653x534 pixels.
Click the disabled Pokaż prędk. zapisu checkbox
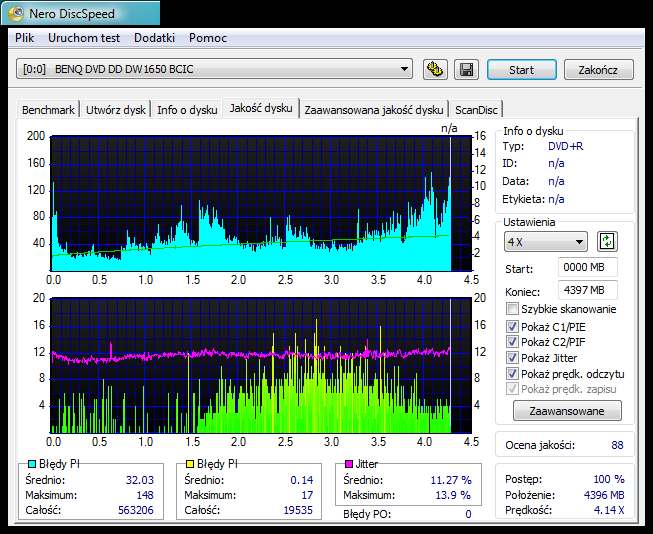click(512, 389)
